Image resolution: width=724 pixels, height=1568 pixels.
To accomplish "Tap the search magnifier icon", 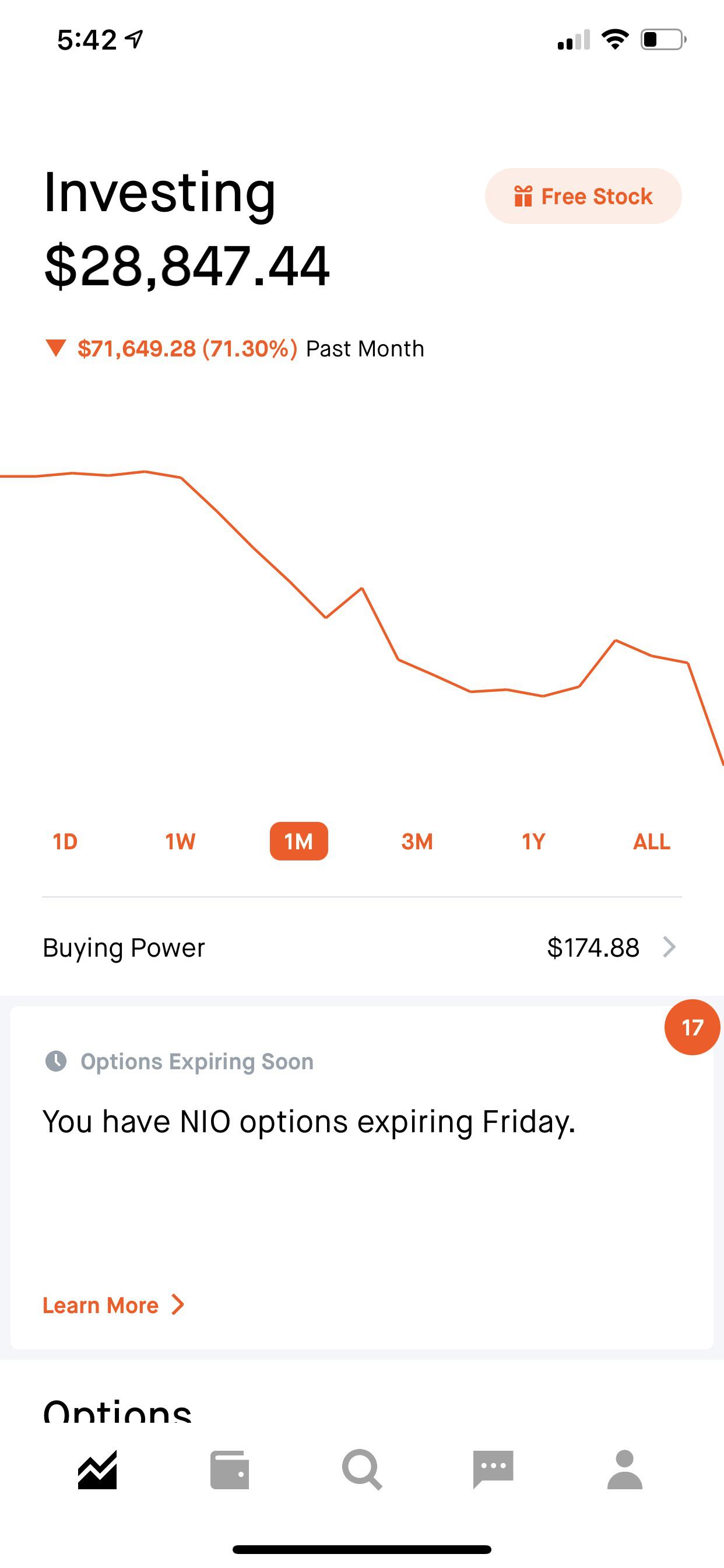I will pos(362,1470).
